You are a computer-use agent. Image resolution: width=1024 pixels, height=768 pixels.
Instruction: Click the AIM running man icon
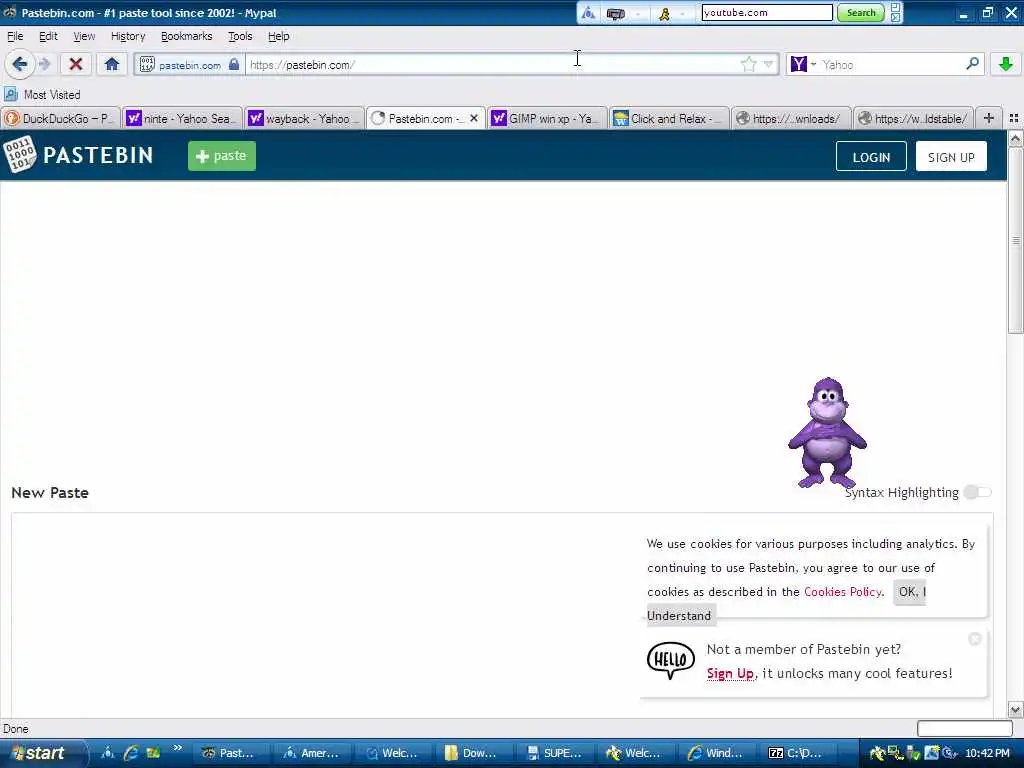pos(664,13)
